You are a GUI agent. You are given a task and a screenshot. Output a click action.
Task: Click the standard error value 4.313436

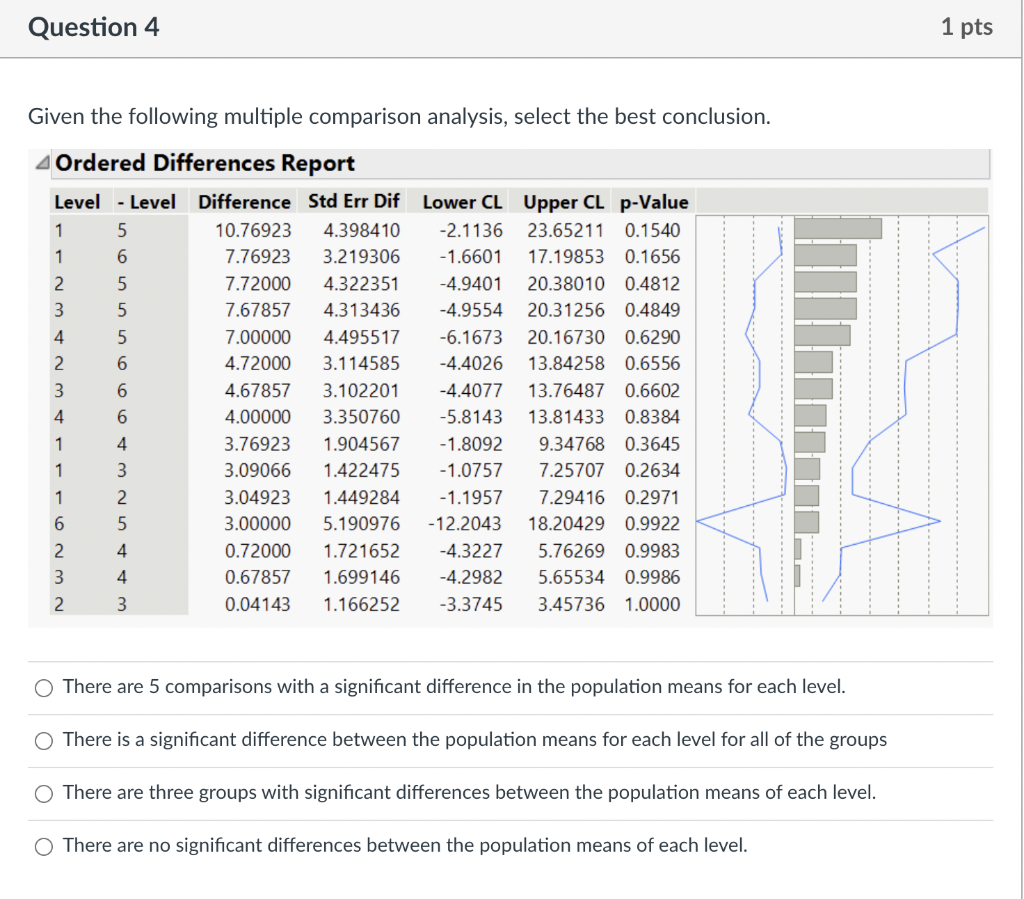[x=361, y=310]
